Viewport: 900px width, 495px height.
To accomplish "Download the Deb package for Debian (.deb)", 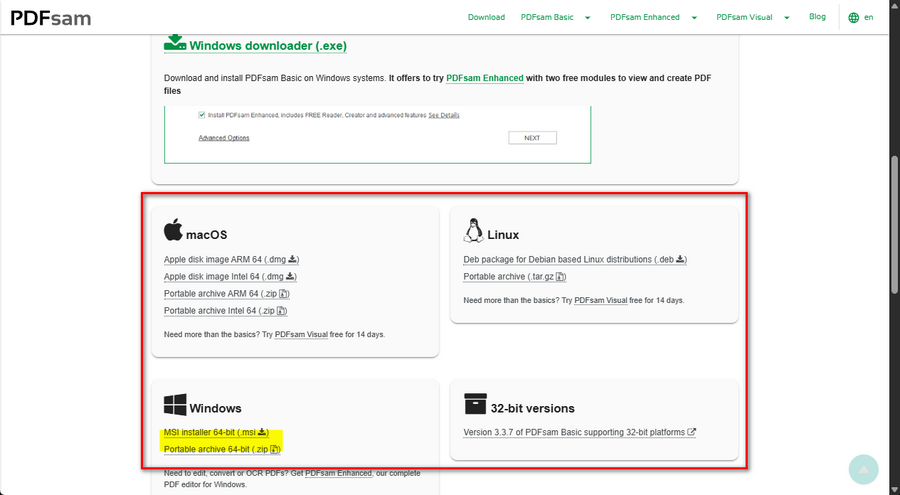I will [x=575, y=260].
